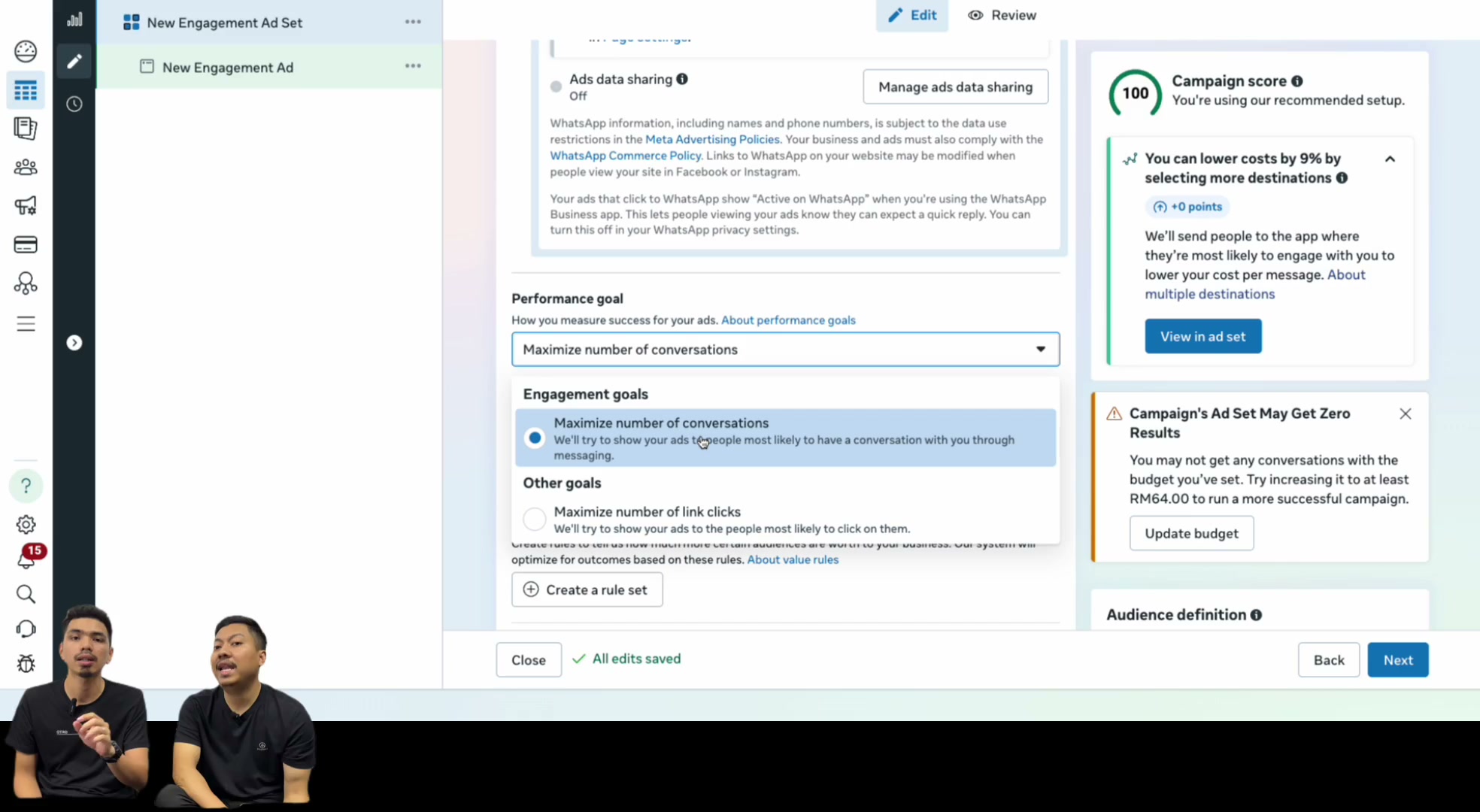Open the megaphone advertising settings icon
Viewport: 1480px width, 812px height.
tap(26, 205)
